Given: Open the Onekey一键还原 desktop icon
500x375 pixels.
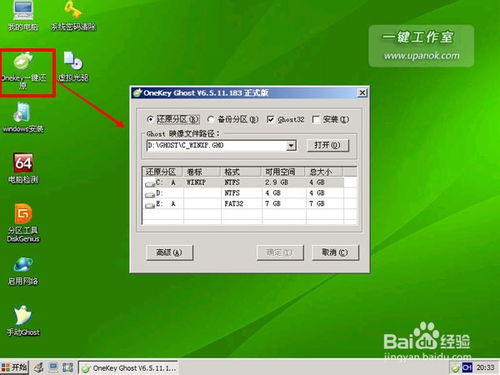Looking at the screenshot, I should 23,70.
